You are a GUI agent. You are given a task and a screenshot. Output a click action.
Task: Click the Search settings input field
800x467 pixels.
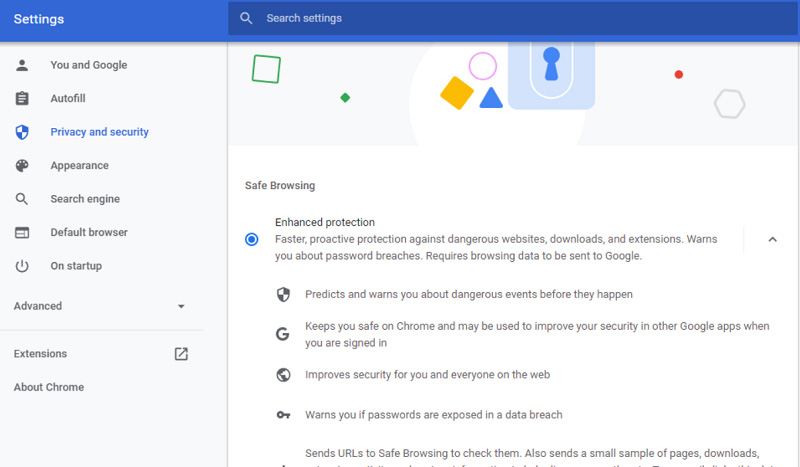tap(500, 18)
